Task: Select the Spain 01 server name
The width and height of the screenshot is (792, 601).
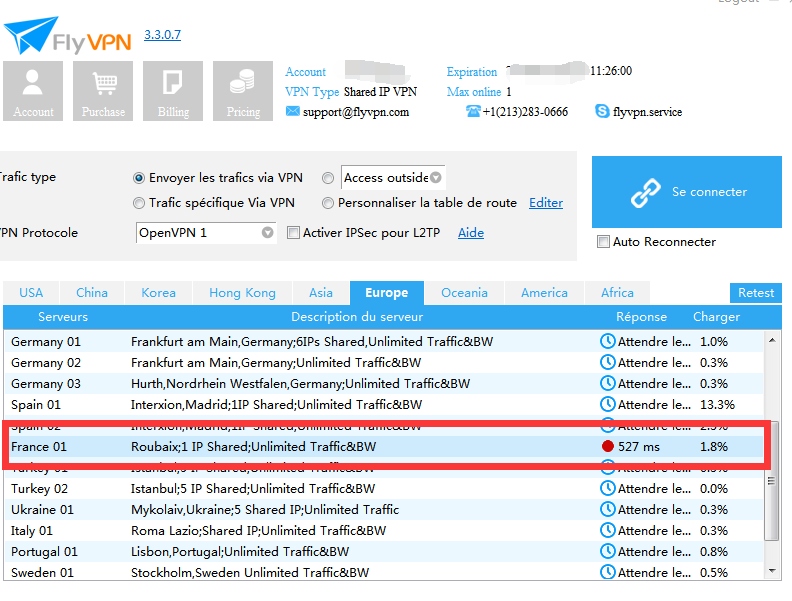Action: [36, 405]
